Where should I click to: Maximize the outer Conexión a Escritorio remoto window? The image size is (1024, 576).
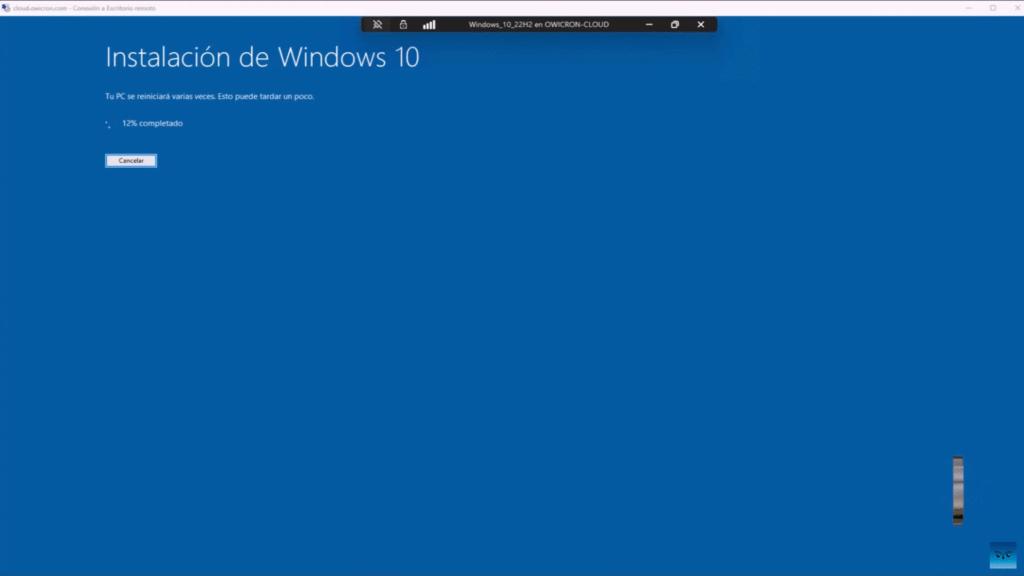coord(992,7)
